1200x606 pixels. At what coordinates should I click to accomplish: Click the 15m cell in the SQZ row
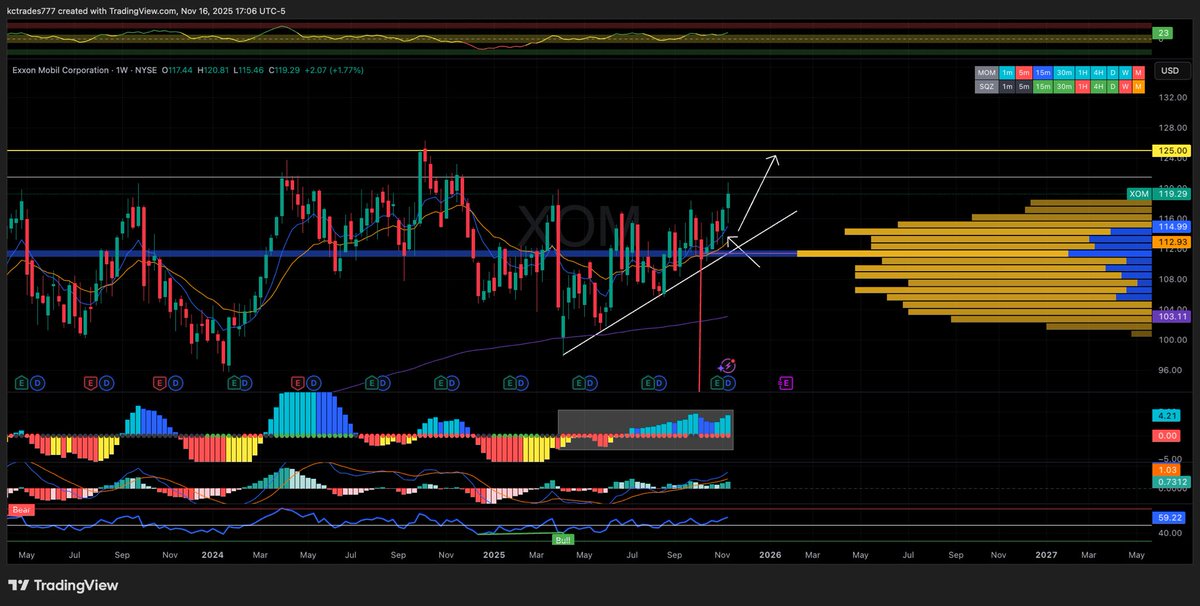1042,87
